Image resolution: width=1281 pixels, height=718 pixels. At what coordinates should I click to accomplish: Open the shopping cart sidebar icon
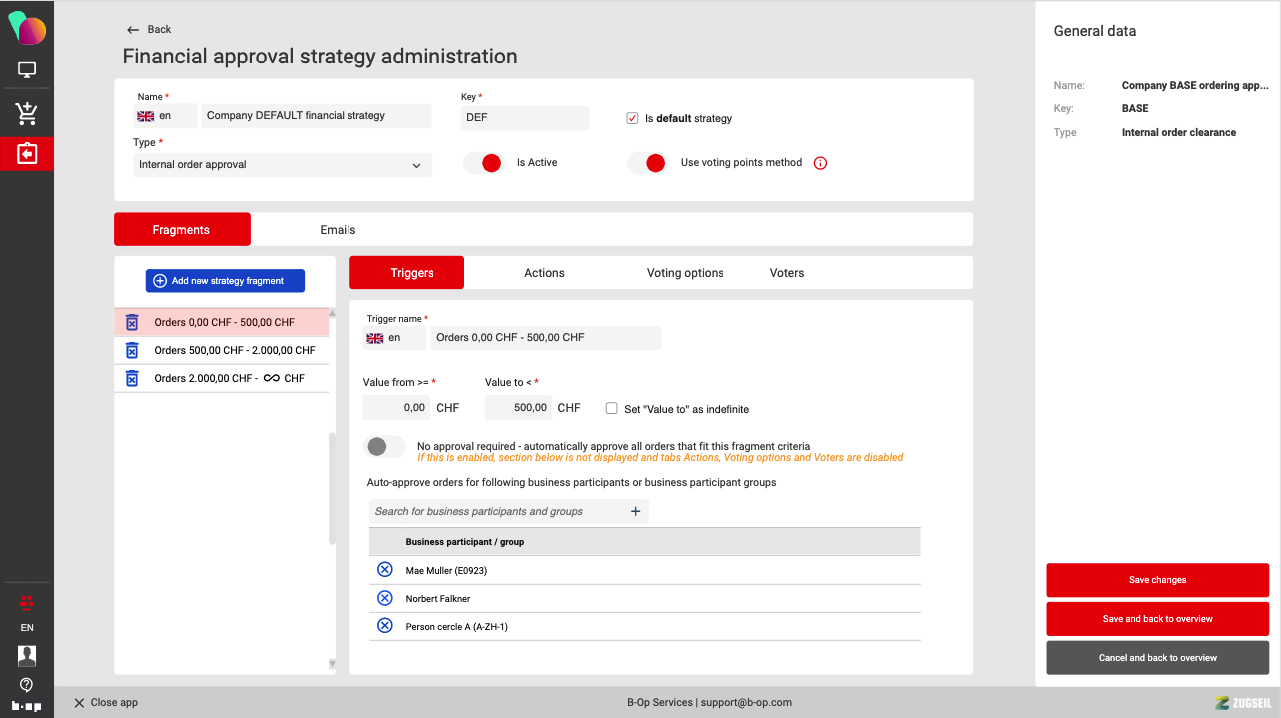pos(27,113)
